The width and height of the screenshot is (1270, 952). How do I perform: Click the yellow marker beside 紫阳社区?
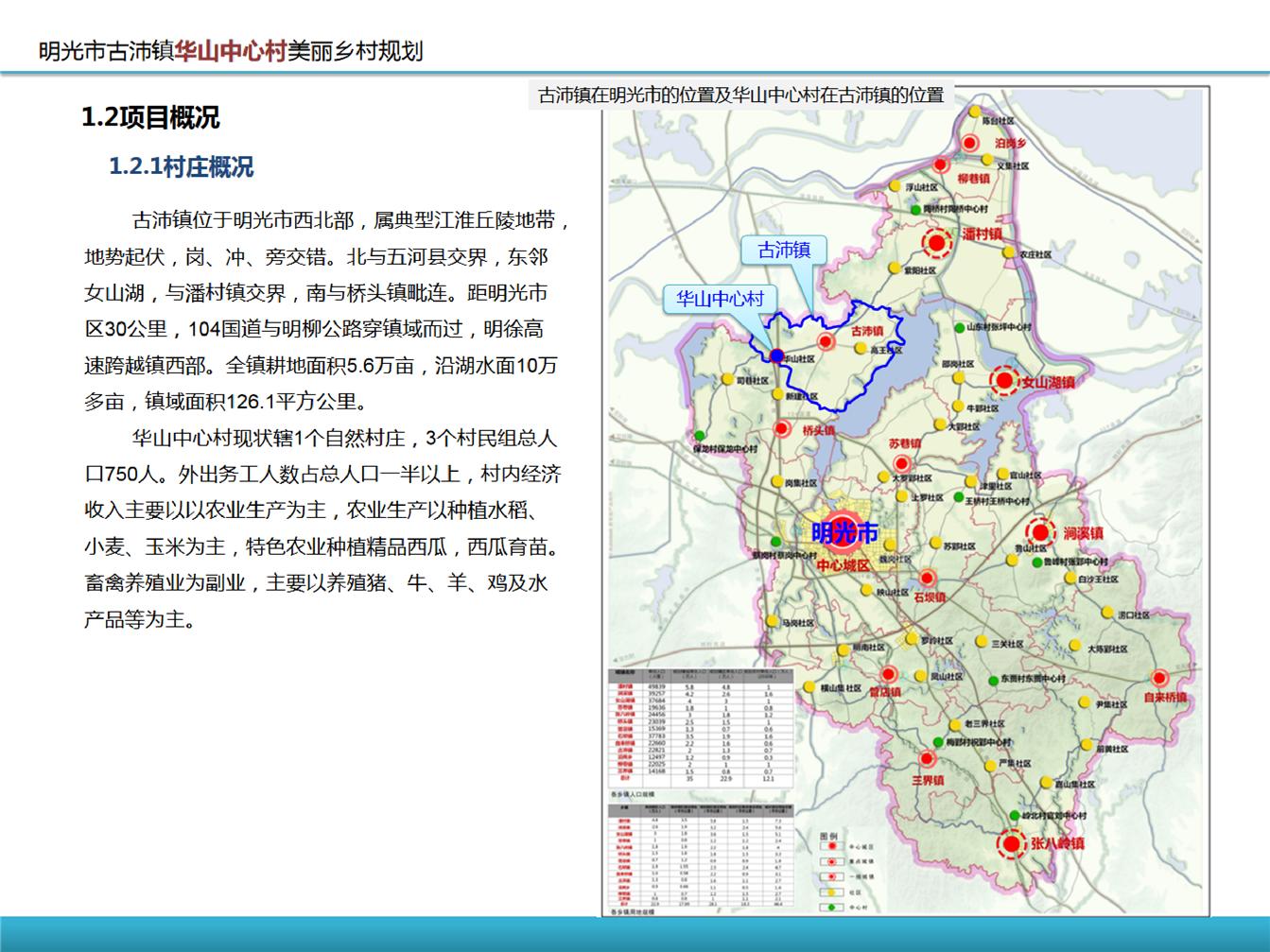coord(893,268)
